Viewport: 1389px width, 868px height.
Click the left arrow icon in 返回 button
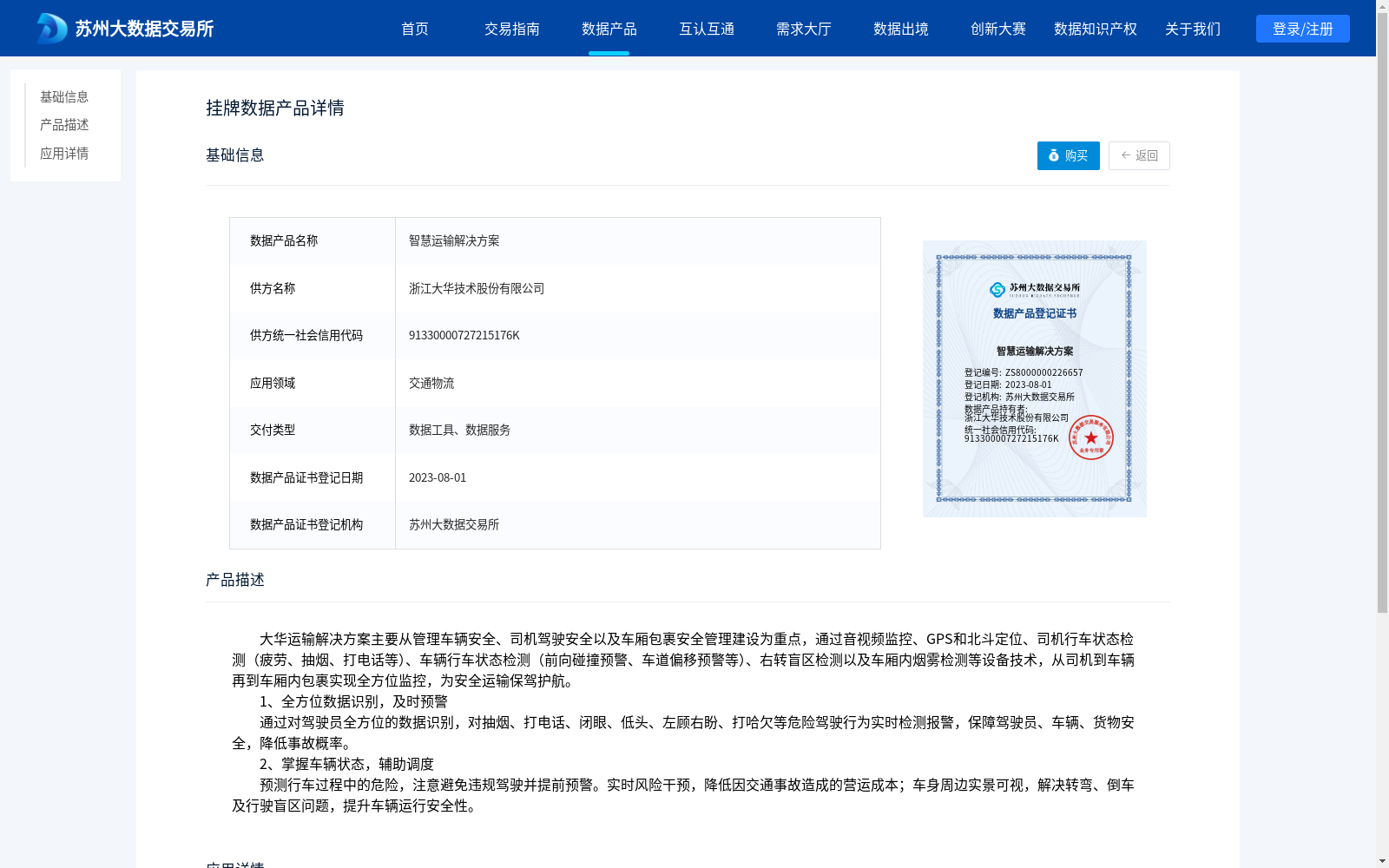click(x=1126, y=155)
